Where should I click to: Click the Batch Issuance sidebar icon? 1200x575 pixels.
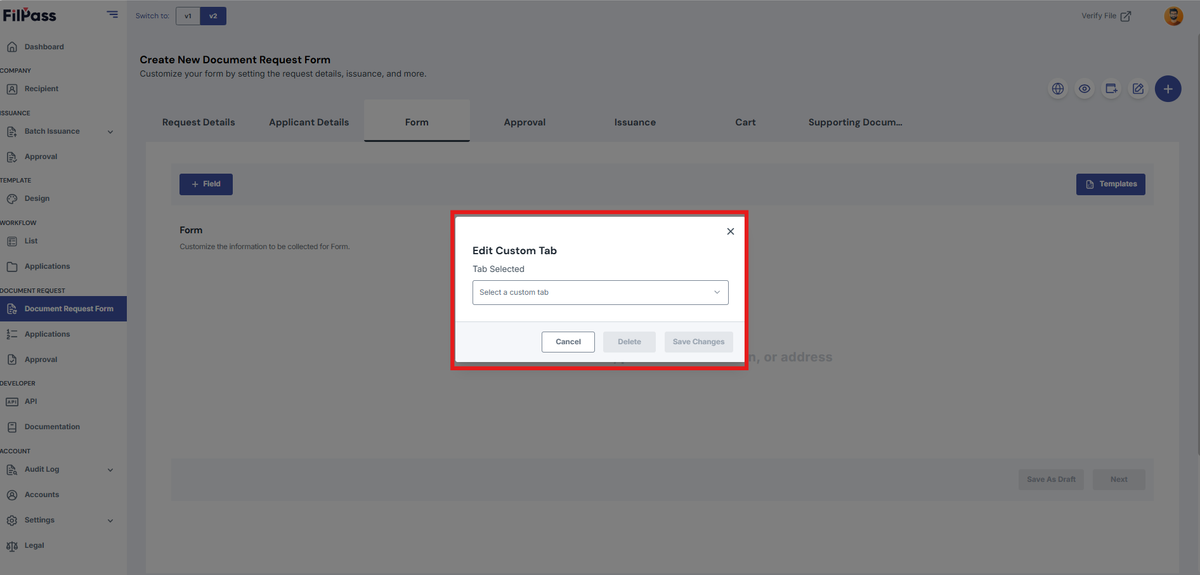click(x=12, y=131)
